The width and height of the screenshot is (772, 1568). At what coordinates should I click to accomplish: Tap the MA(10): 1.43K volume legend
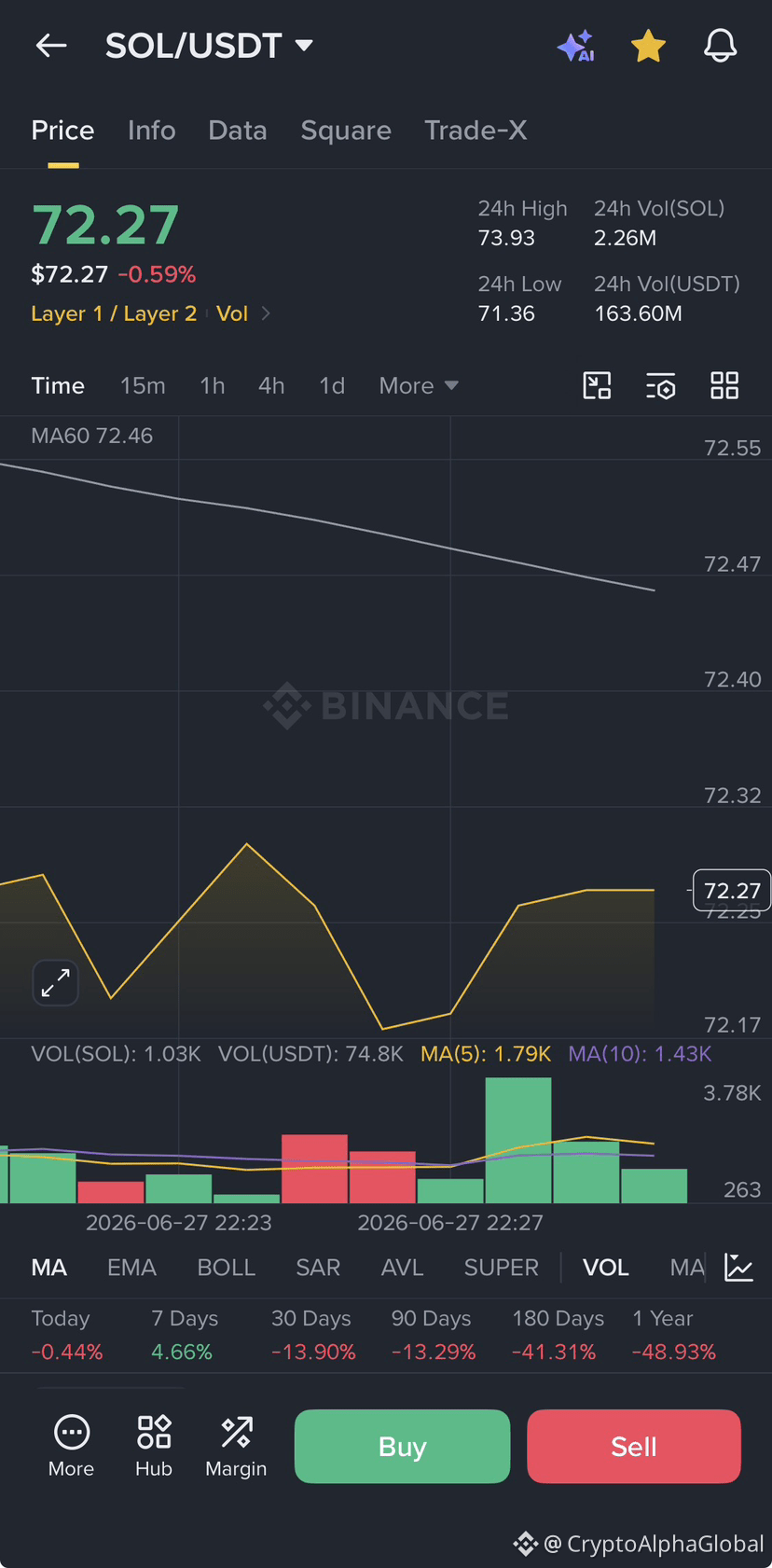(x=640, y=1054)
